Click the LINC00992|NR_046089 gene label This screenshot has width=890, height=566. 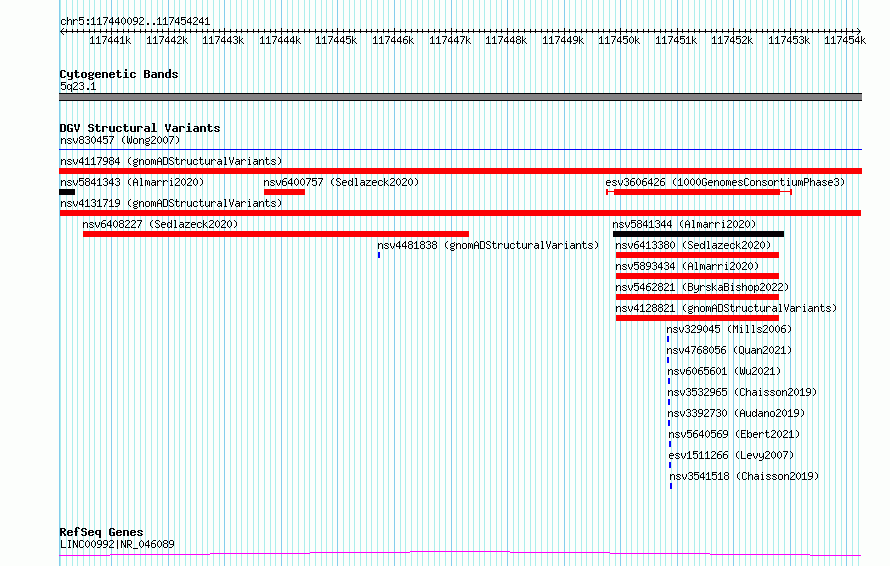click(117, 544)
